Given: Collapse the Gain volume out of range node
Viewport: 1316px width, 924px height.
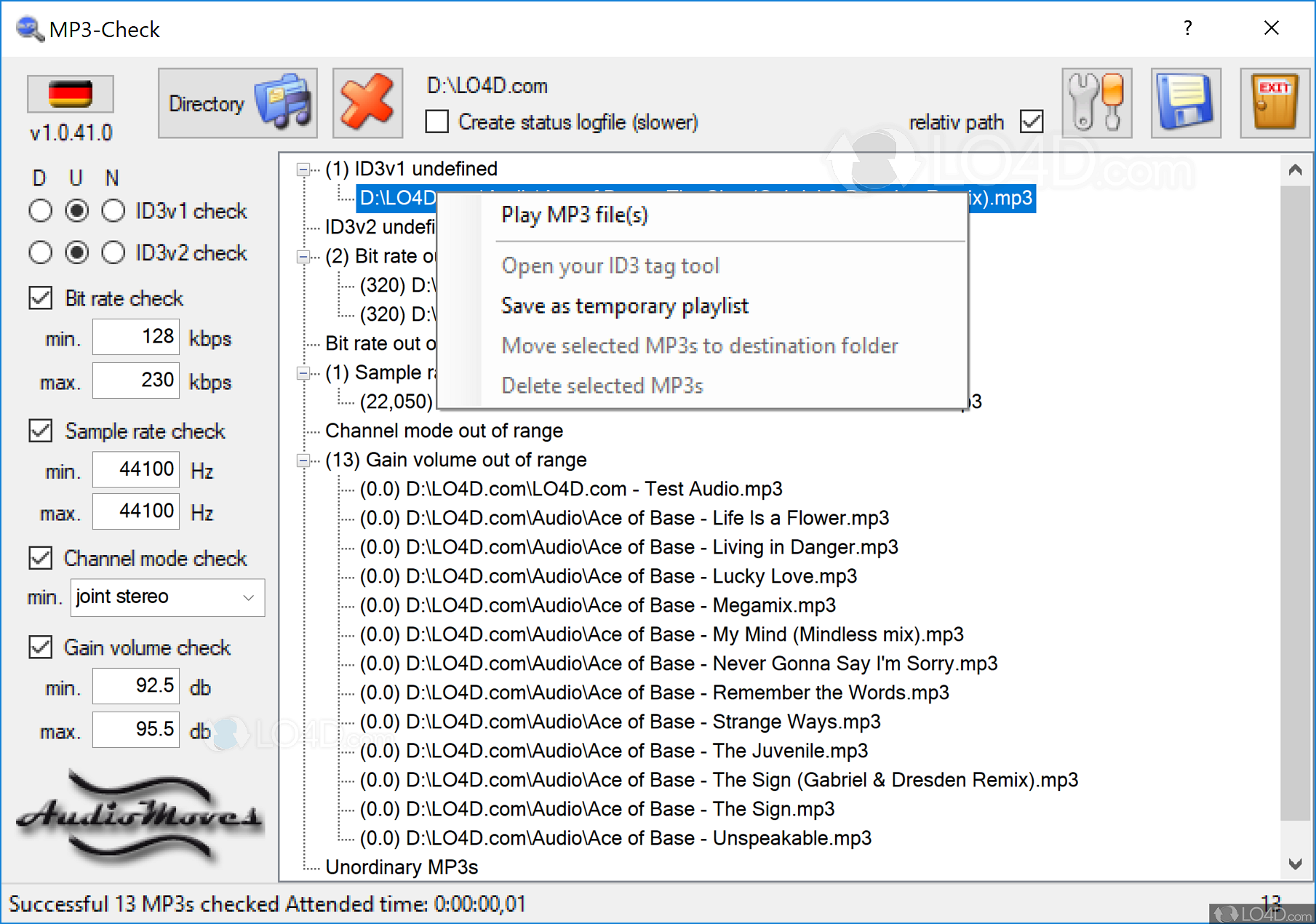Looking at the screenshot, I should pyautogui.click(x=303, y=459).
